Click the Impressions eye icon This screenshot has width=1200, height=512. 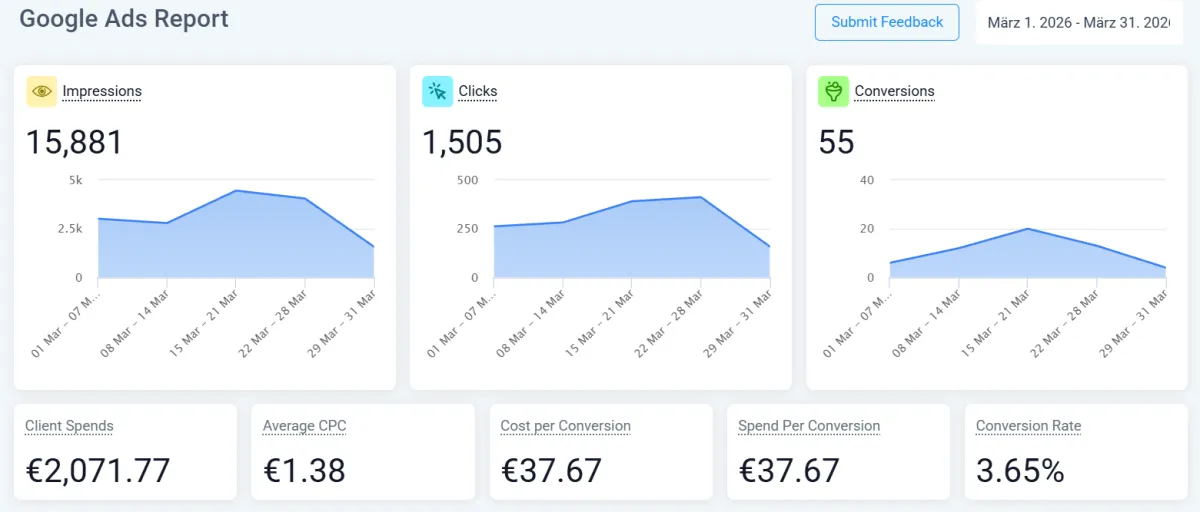click(42, 91)
